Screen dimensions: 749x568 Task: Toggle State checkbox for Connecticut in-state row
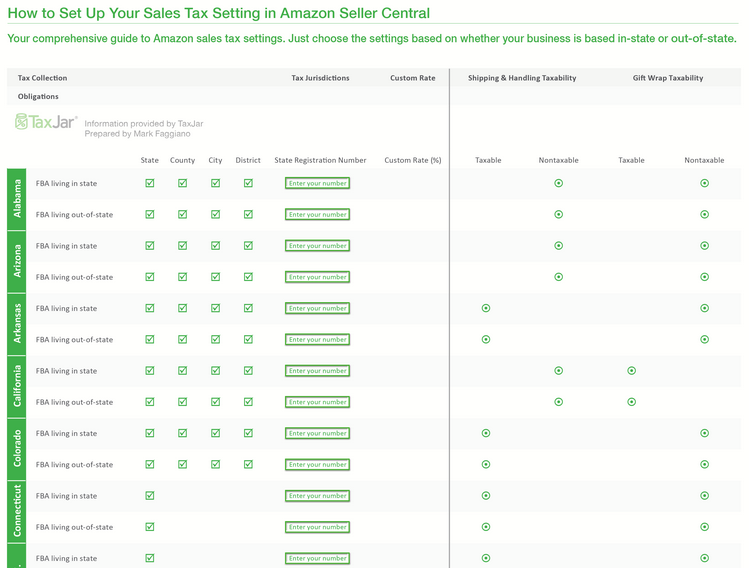point(150,496)
